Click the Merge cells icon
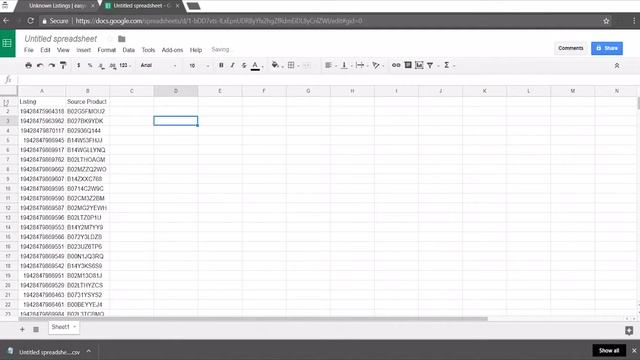640x360 pixels. tap(307, 65)
